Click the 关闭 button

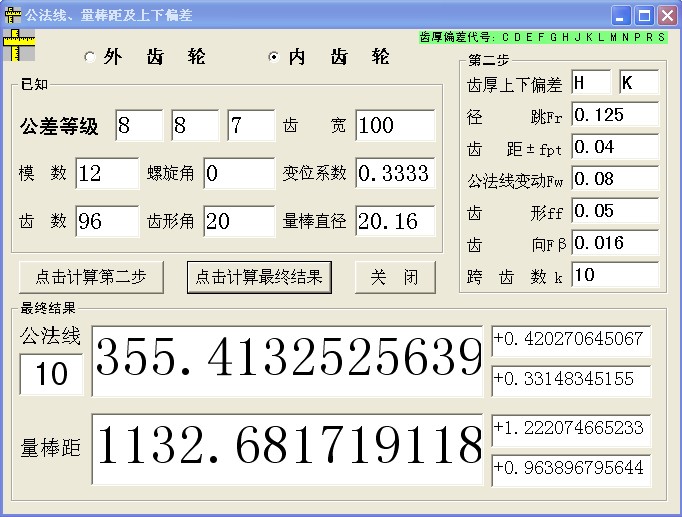click(395, 277)
